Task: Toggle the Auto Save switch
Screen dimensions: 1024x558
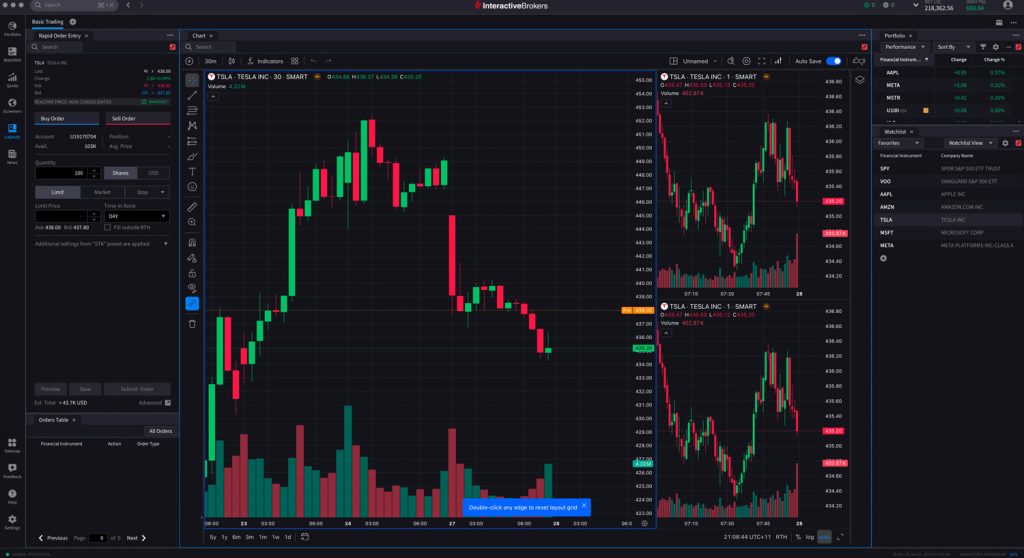Action: point(832,61)
